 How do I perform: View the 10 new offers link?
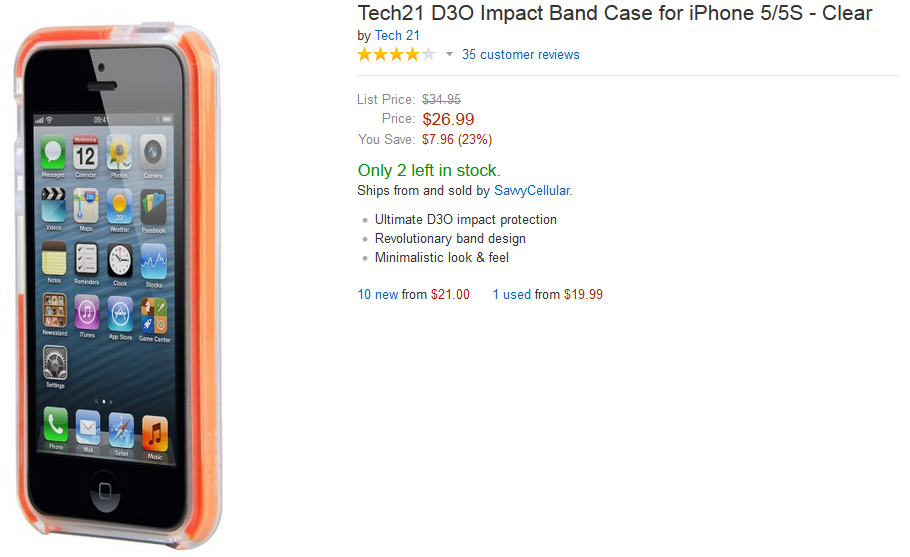point(378,295)
